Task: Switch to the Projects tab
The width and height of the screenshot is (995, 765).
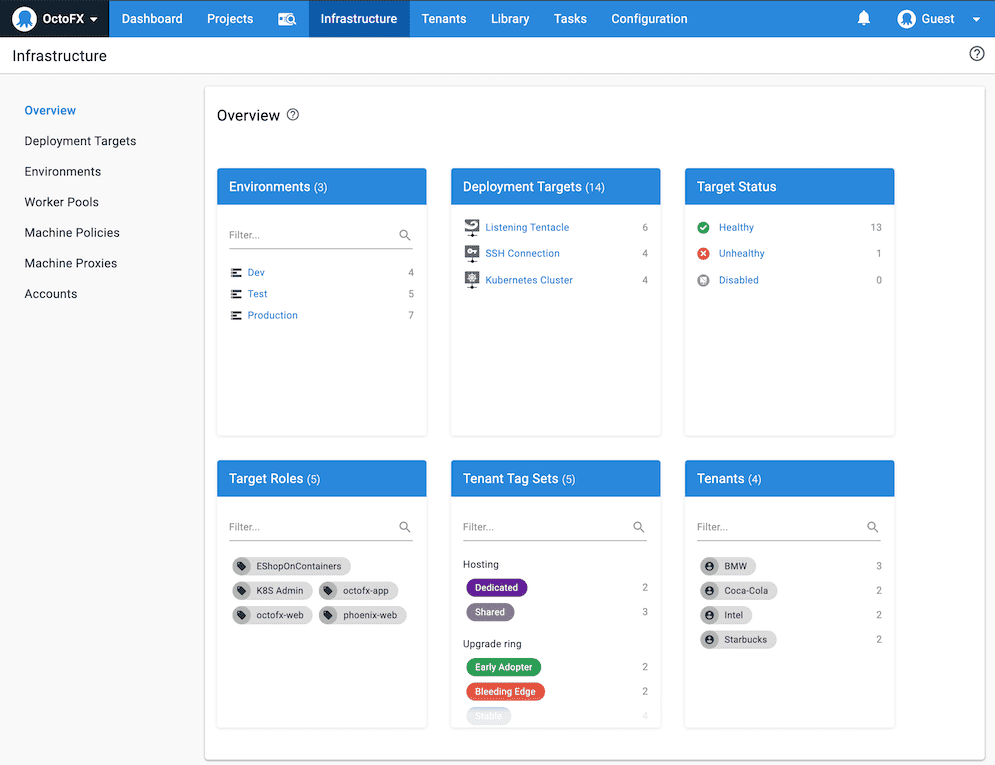Action: click(230, 19)
